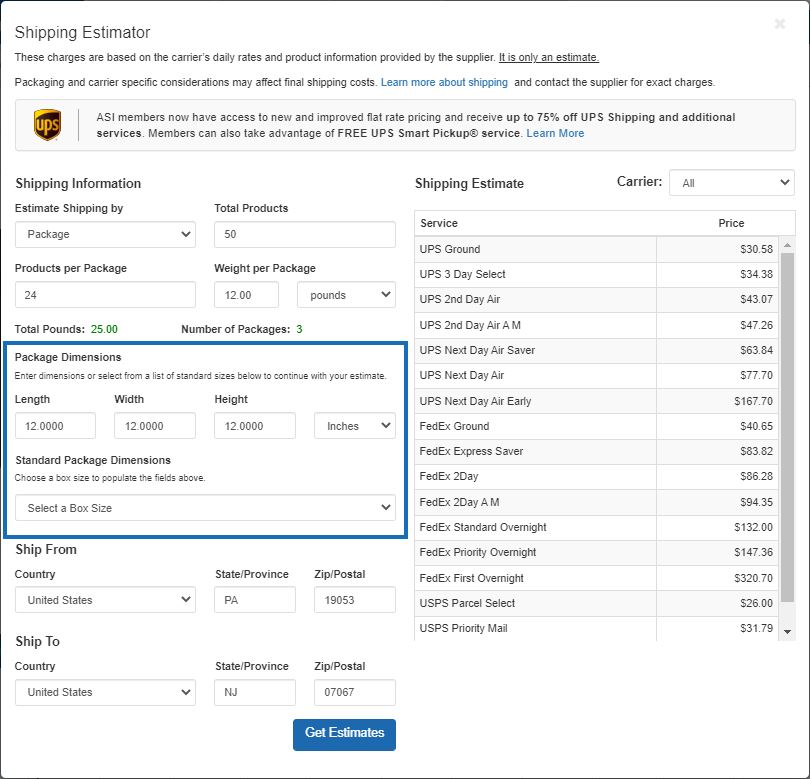
Task: Open the Ship To Country dropdown
Action: (x=105, y=692)
